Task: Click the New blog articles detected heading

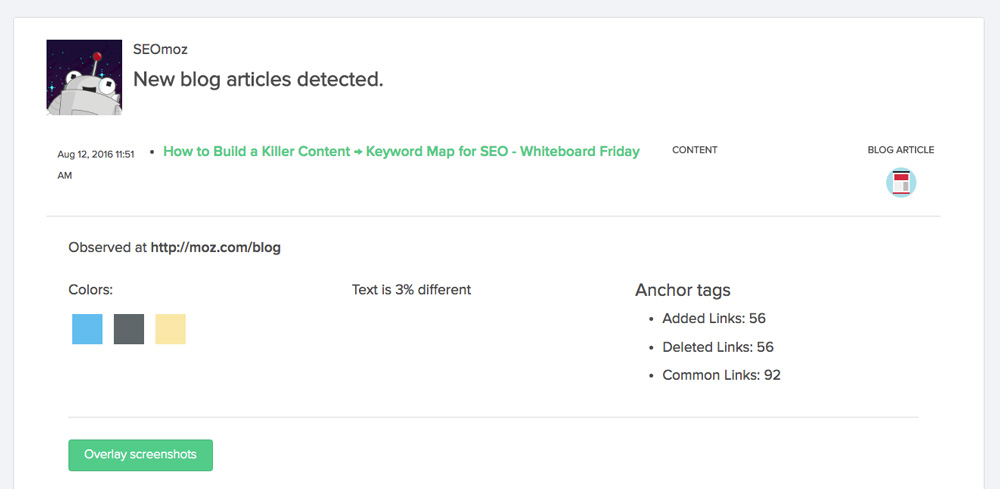Action: 258,79
